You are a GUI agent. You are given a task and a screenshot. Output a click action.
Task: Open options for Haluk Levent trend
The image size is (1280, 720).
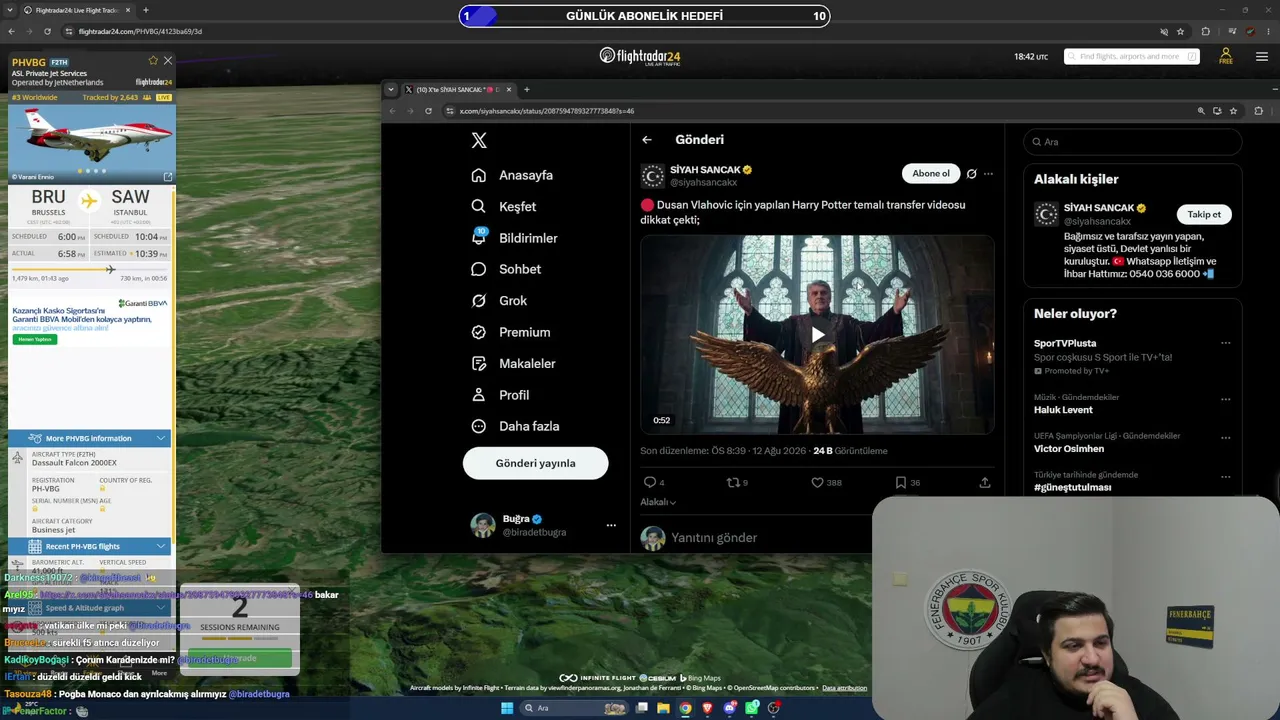[1225, 399]
